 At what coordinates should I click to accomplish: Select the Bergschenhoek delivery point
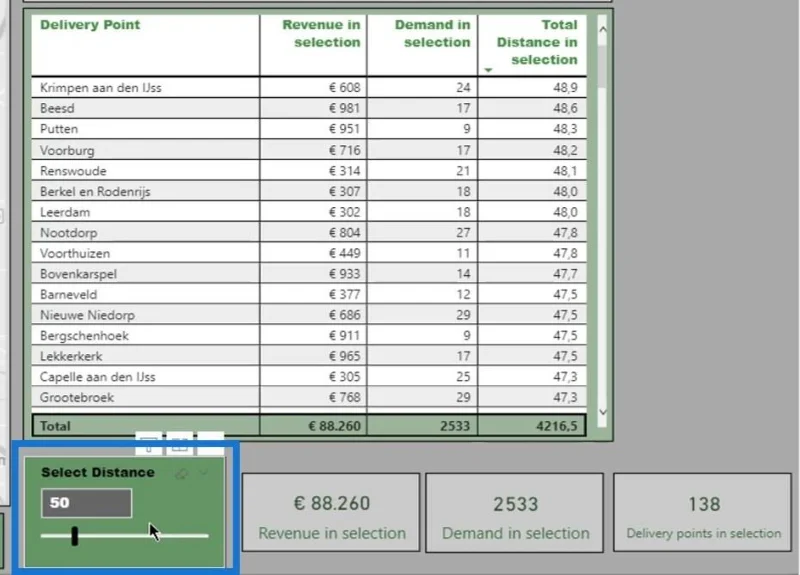[x=84, y=336]
